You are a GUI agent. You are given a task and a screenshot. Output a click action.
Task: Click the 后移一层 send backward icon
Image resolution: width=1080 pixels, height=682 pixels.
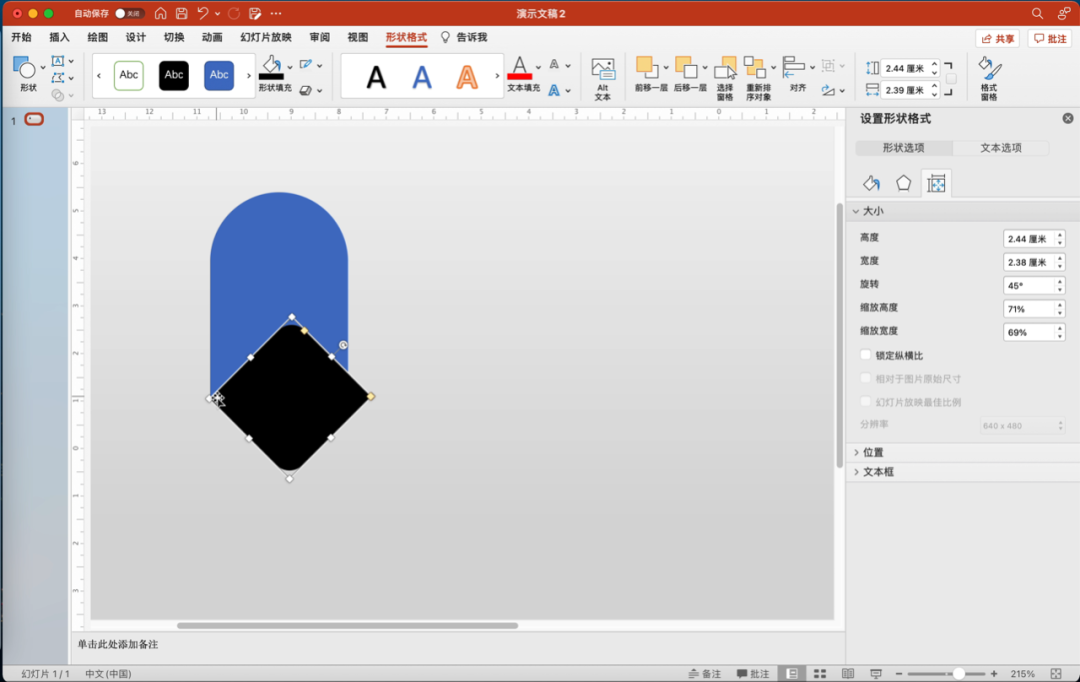coord(686,68)
